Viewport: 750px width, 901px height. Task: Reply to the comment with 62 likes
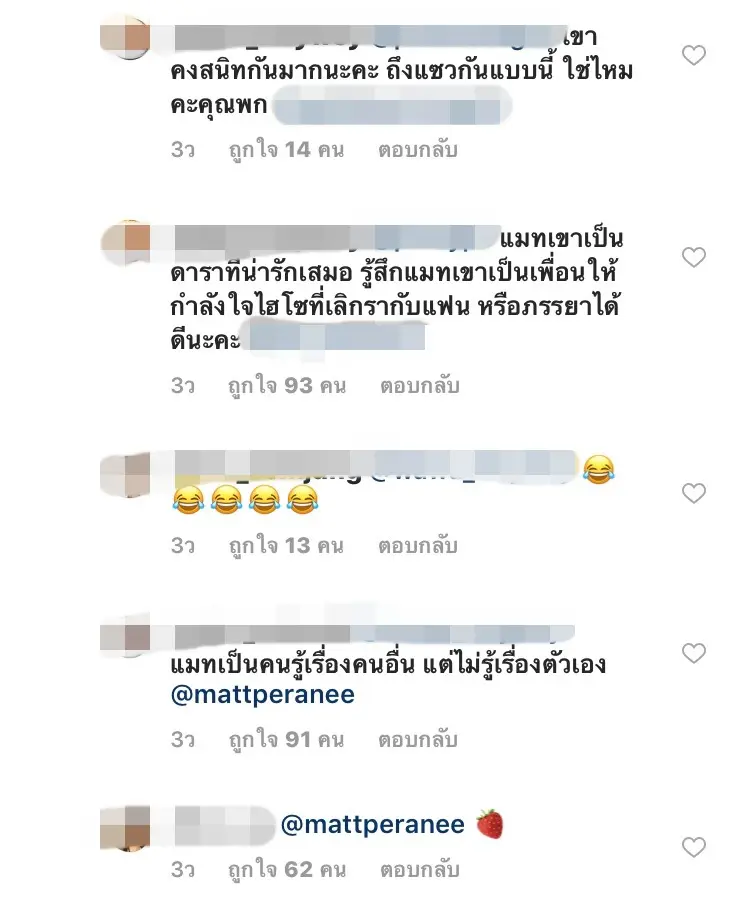[x=420, y=869]
